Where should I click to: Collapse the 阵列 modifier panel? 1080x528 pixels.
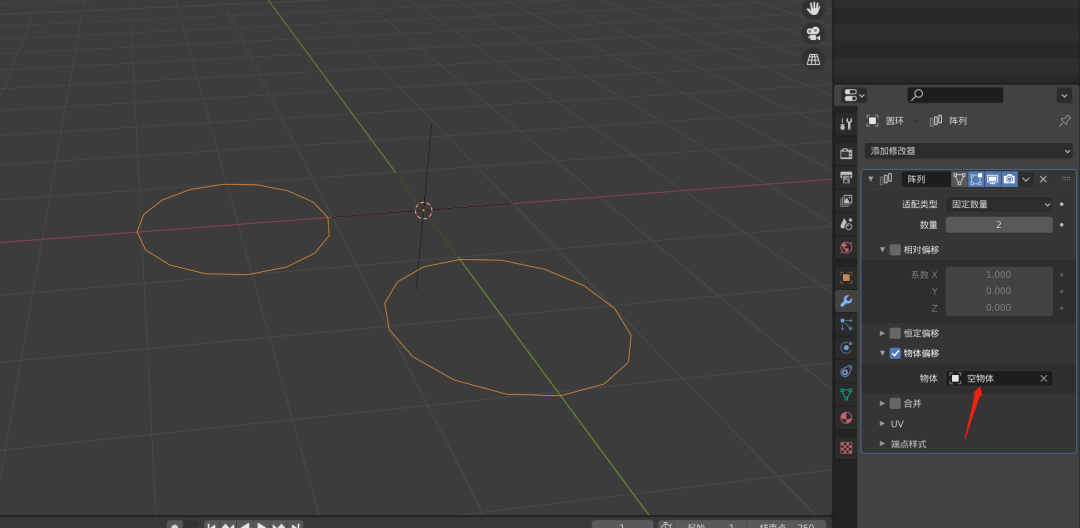[871, 179]
